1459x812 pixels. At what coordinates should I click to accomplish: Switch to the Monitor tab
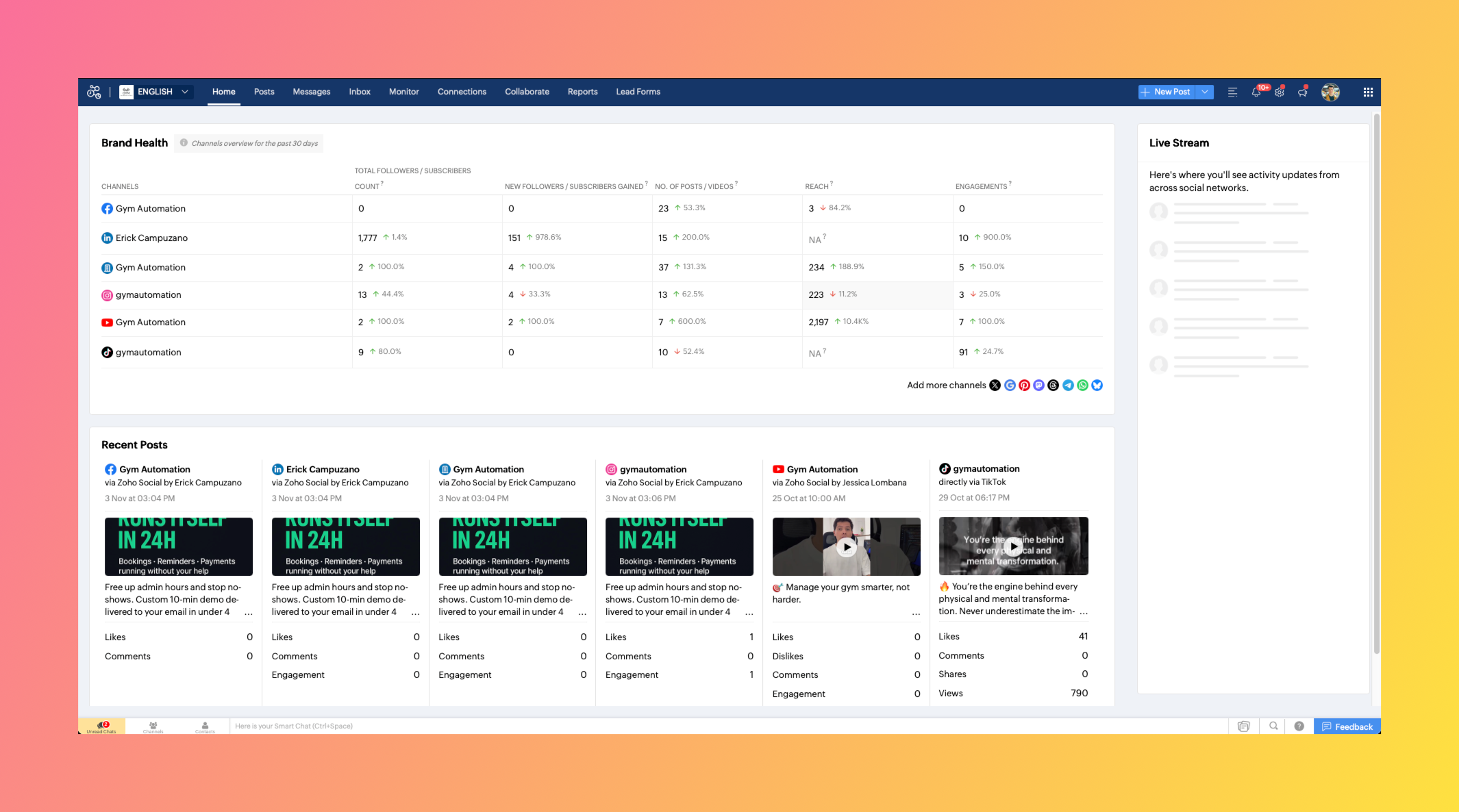(x=403, y=92)
